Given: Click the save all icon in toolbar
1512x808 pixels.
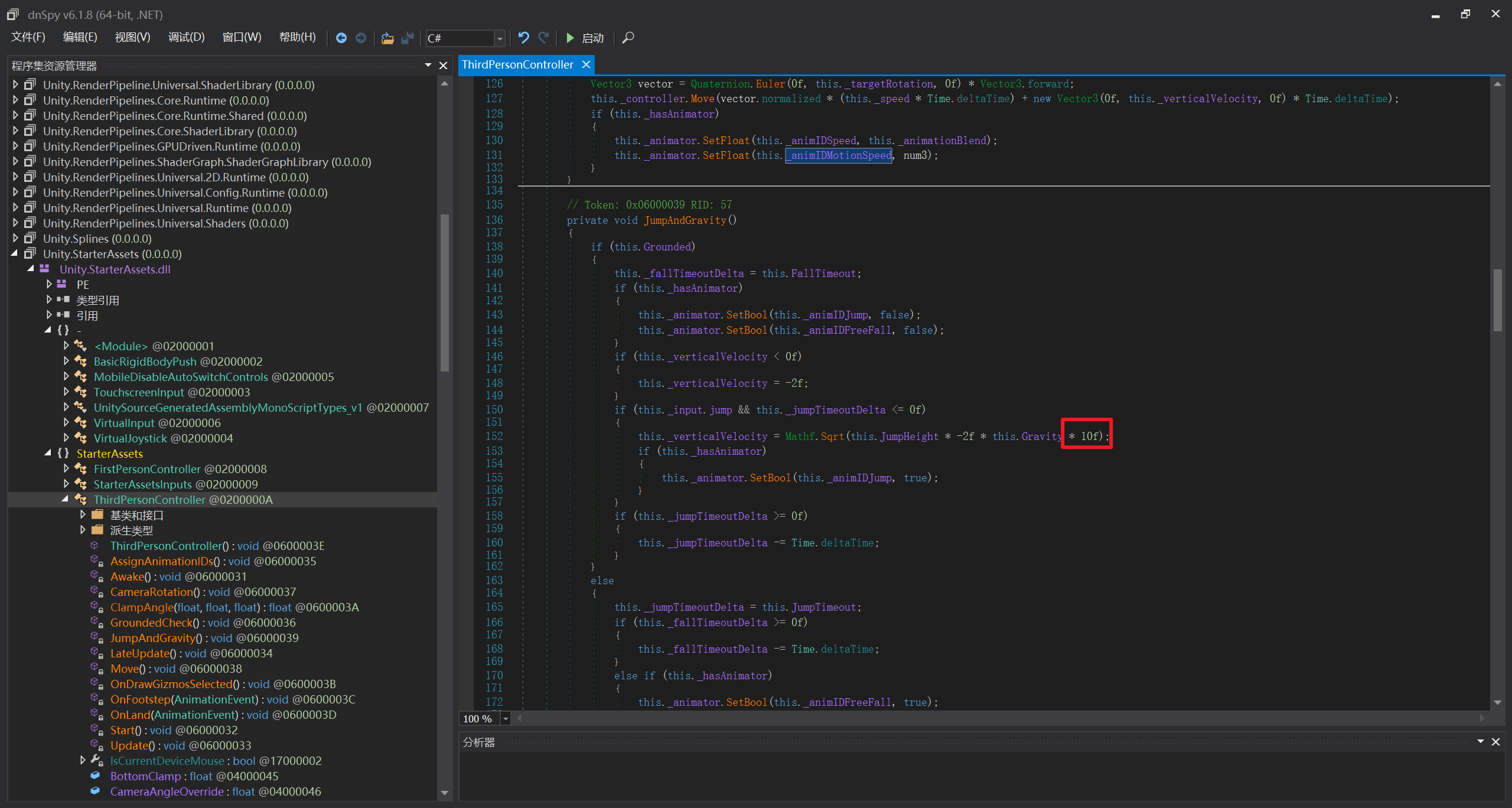Looking at the screenshot, I should pyautogui.click(x=408, y=38).
